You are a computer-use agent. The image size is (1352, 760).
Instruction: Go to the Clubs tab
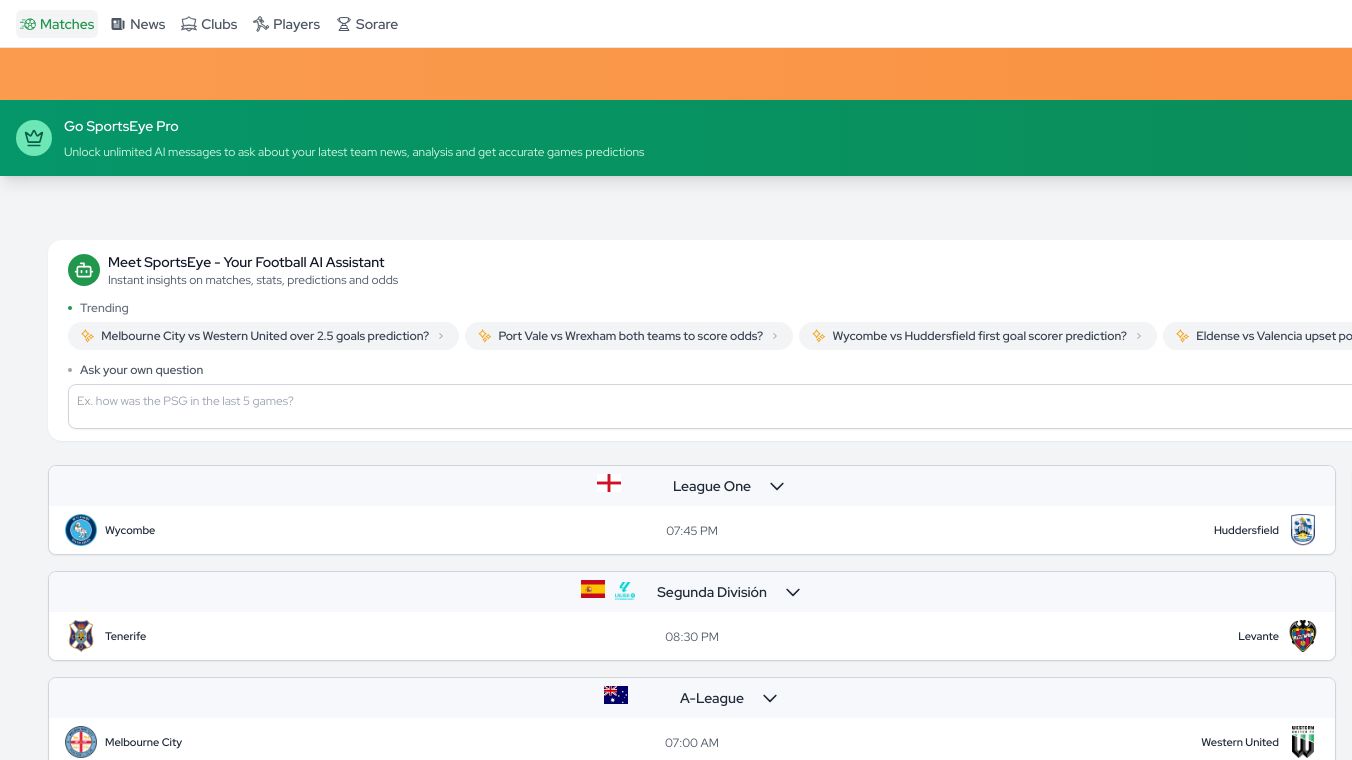[209, 24]
